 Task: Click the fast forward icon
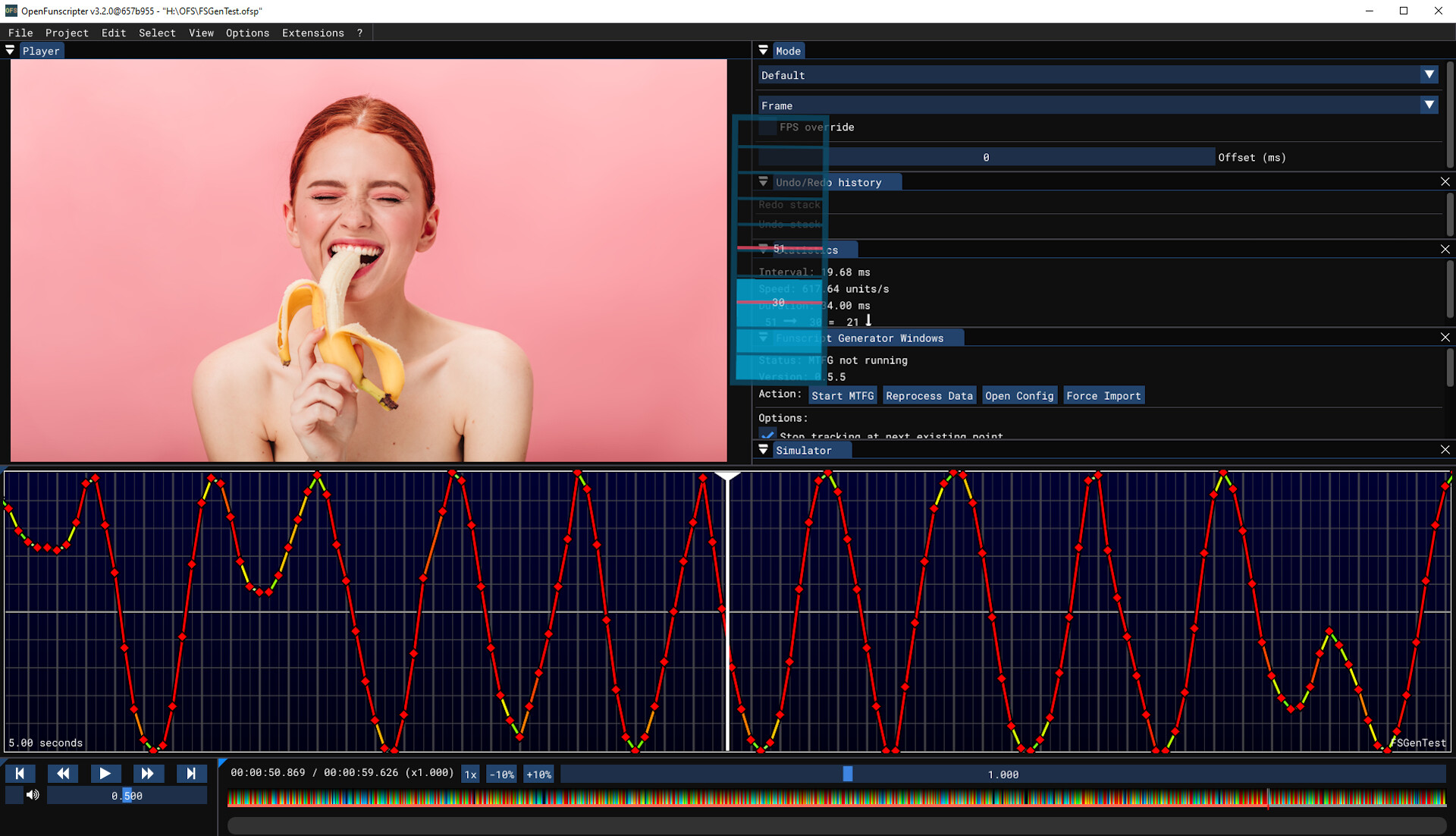(x=148, y=773)
